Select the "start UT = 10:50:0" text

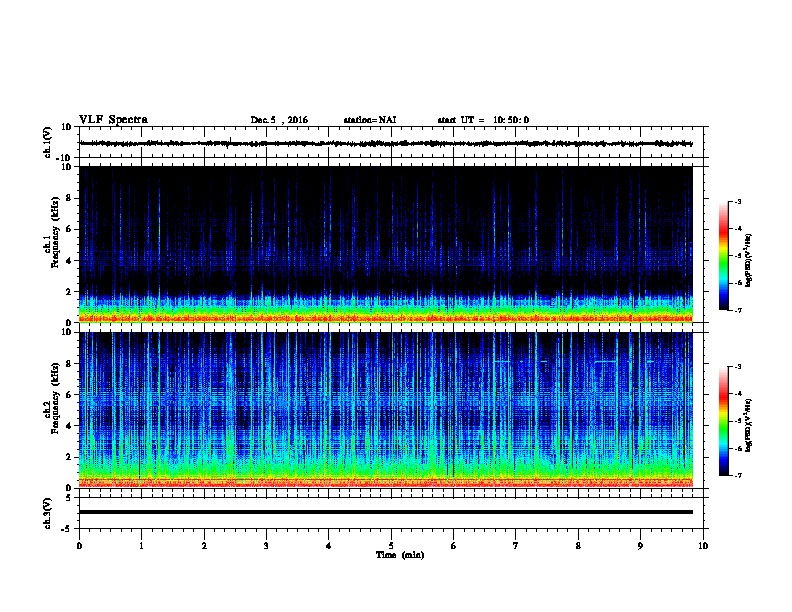click(483, 120)
